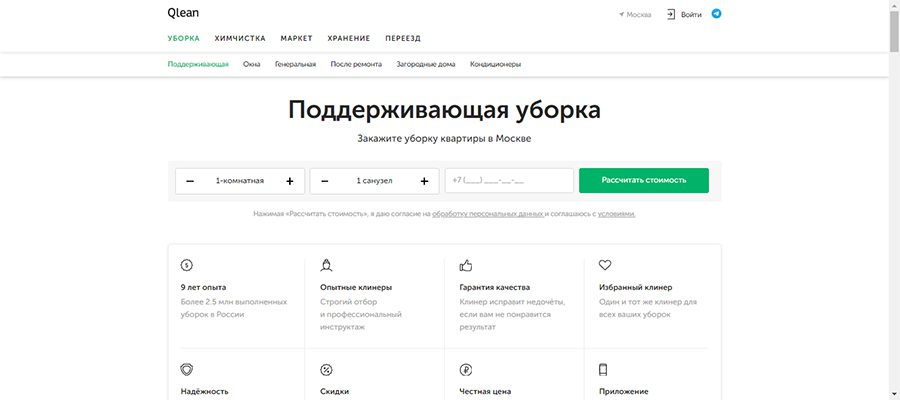Screen dimensions: 900x400
Task: Reduce bathrooms with the minus button
Action: coord(324,181)
